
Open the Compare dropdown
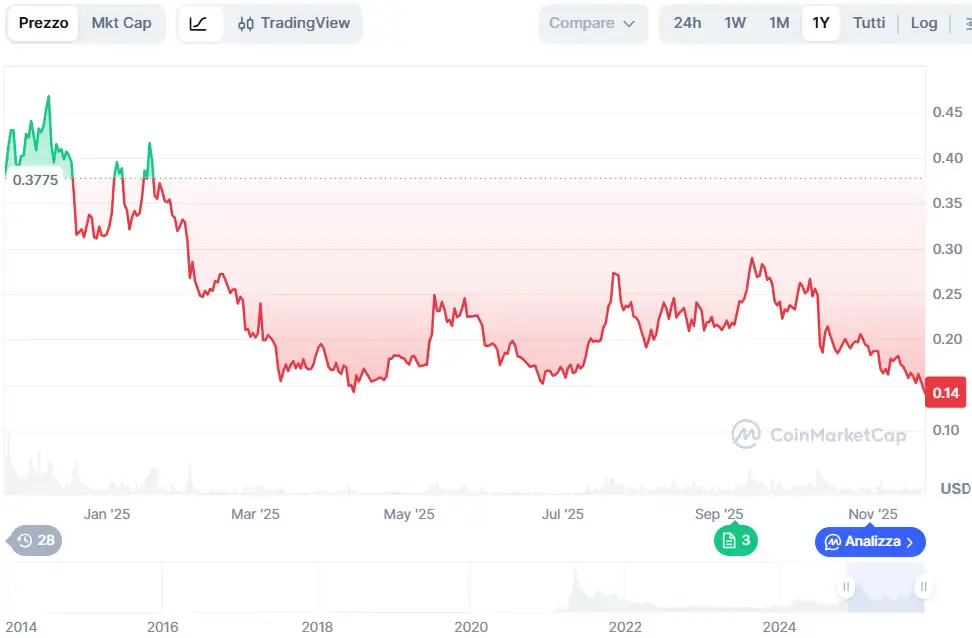[x=593, y=23]
